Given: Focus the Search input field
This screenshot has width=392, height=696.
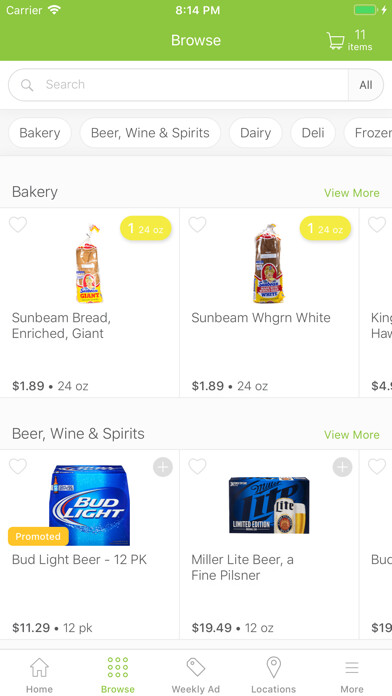Looking at the screenshot, I should 178,85.
